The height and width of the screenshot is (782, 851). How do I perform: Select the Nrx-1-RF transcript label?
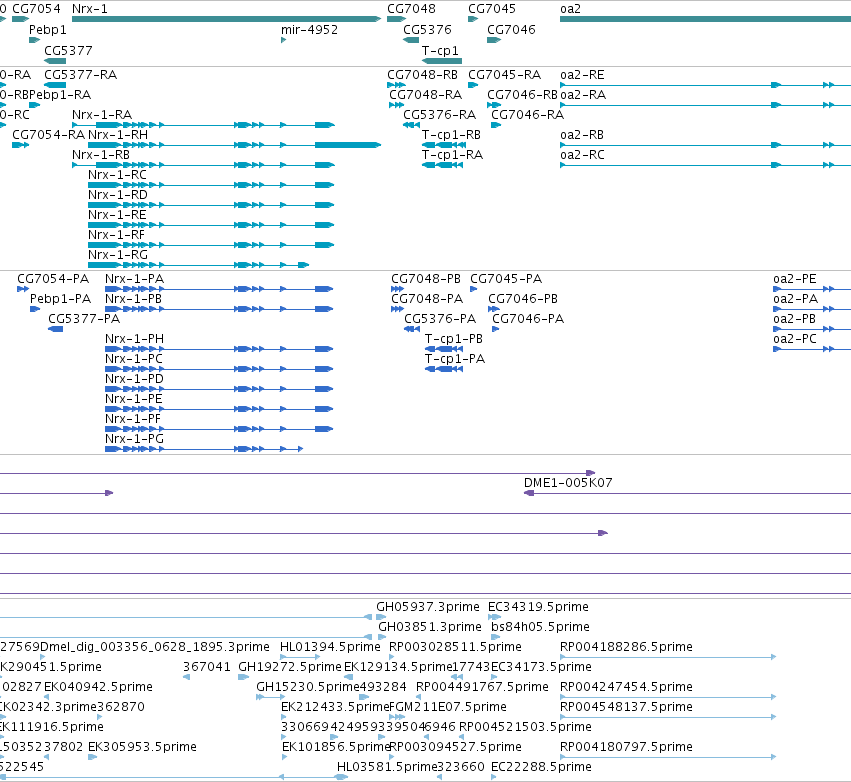coord(117,234)
